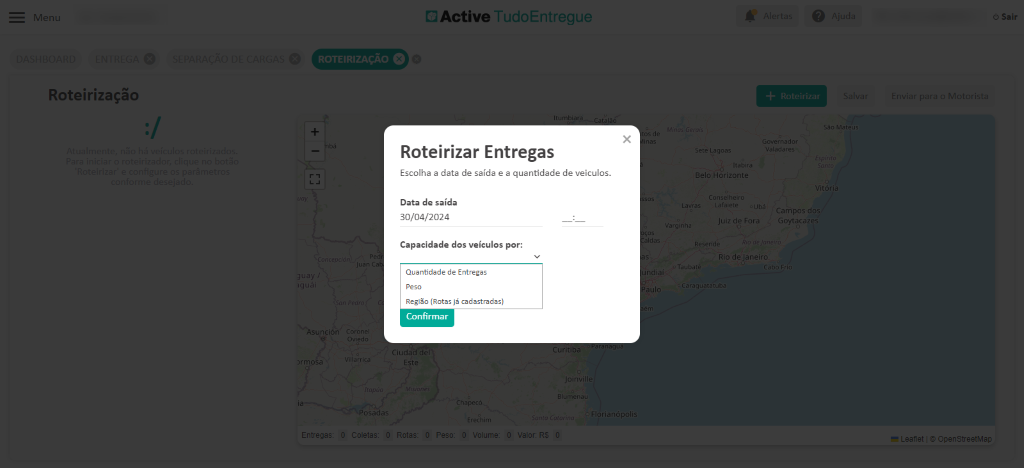Image resolution: width=1024 pixels, height=468 pixels.
Task: Switch to the SEPARAÇÃO DE CARGAS tab
Action: pos(228,59)
